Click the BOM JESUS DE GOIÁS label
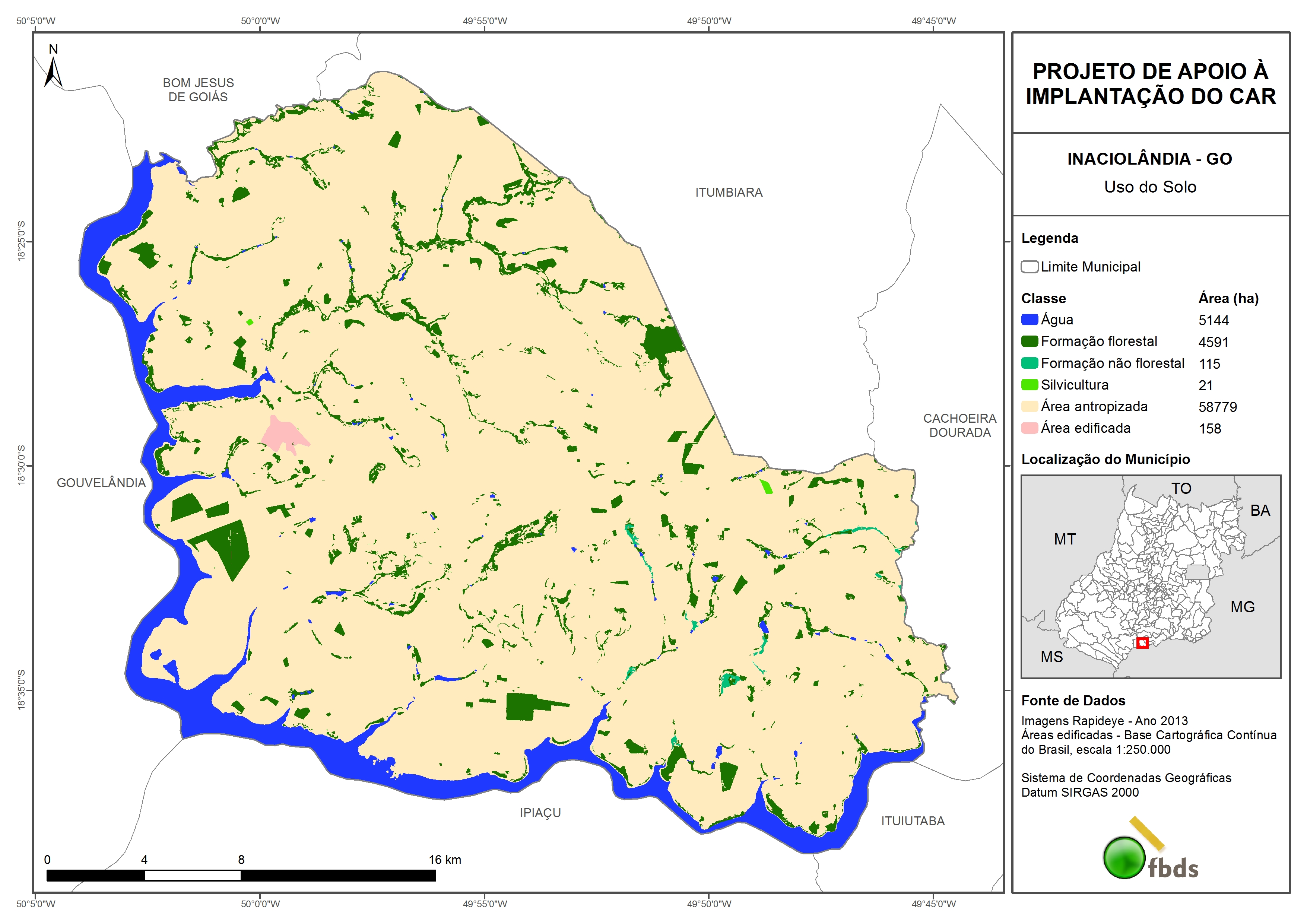 click(x=198, y=90)
